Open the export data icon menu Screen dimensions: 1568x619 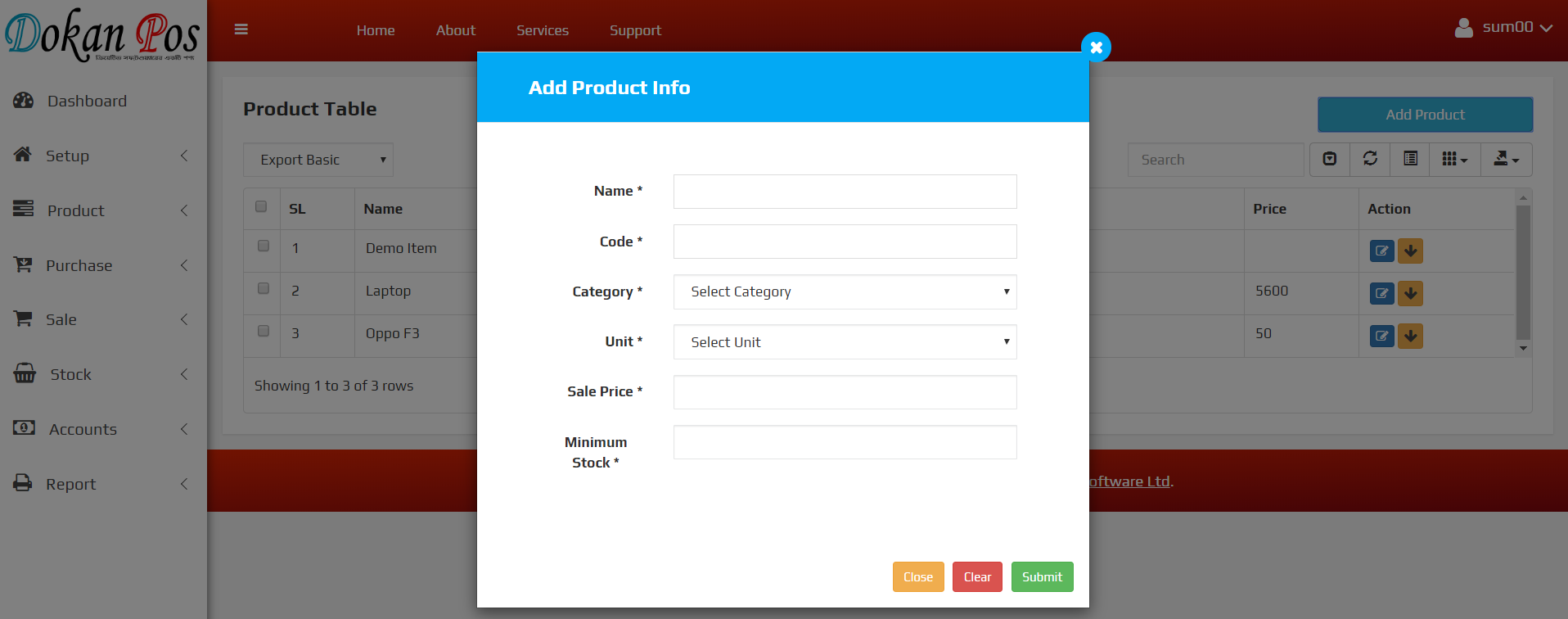(x=1506, y=159)
